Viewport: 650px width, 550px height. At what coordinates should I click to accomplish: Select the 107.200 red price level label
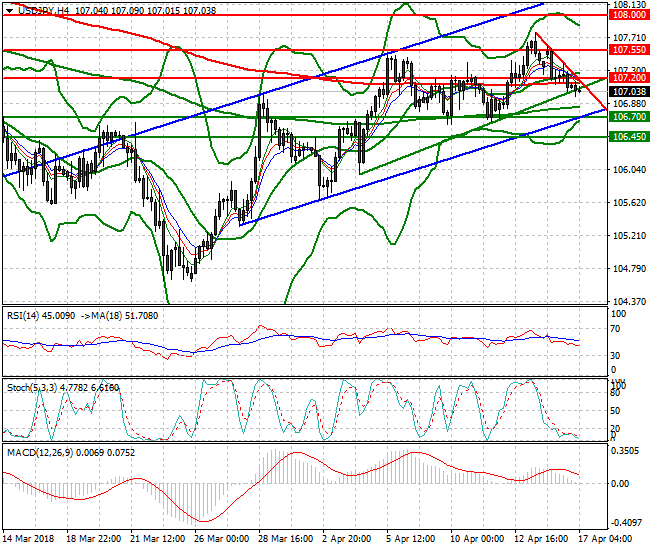[629, 78]
